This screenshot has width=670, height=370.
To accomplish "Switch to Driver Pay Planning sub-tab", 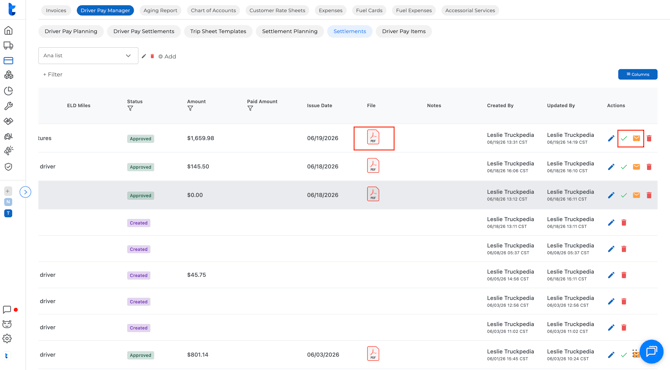I will pyautogui.click(x=71, y=31).
